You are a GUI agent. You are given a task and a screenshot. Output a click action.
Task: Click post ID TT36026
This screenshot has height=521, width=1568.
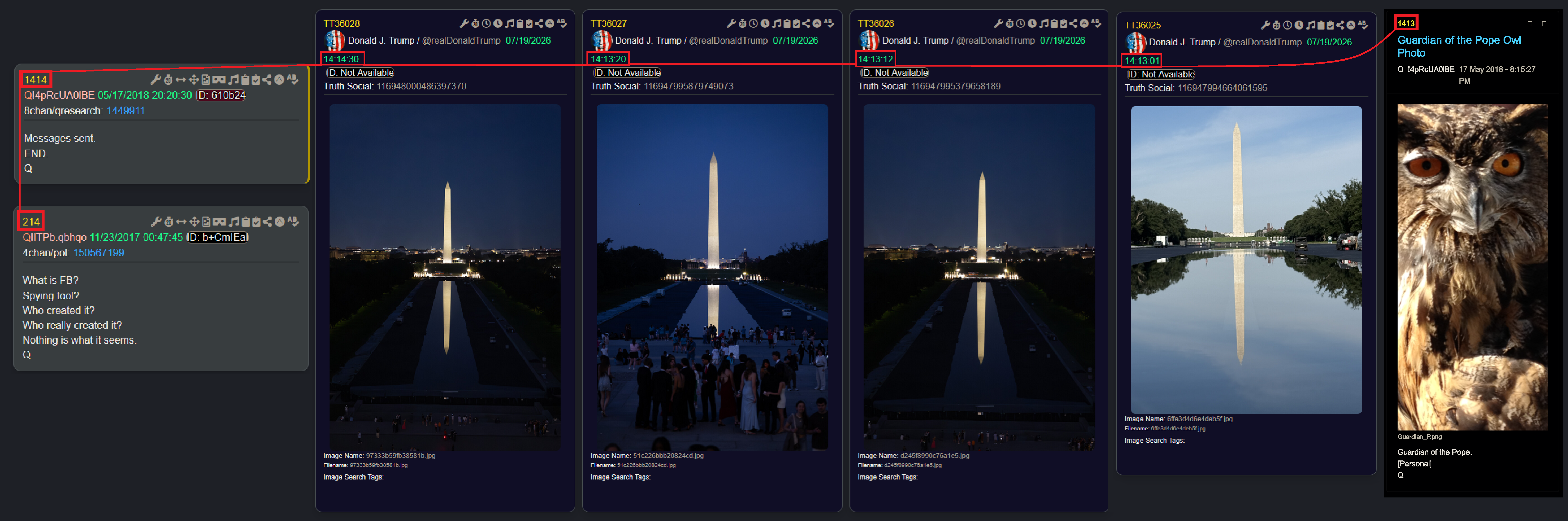click(x=876, y=24)
